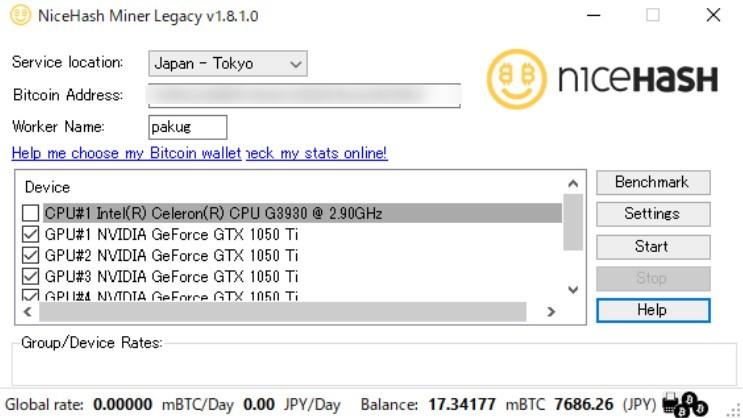Click the 0.00000 global rate value
Viewport: 743px width, 418px height.
point(123,405)
